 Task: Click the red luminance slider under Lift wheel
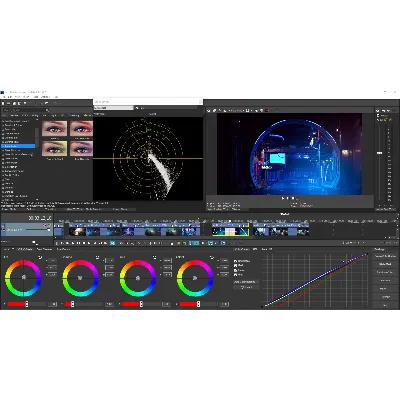[x=27, y=304]
